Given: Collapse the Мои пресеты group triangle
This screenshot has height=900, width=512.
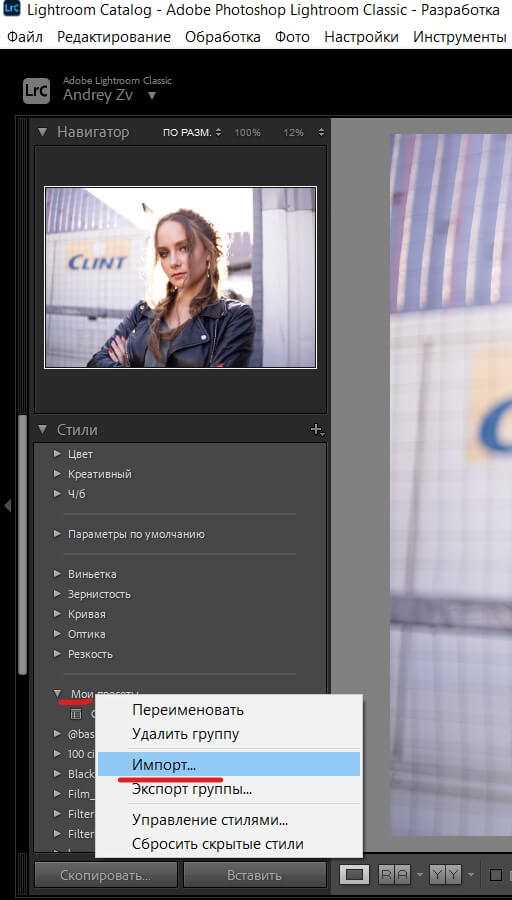Looking at the screenshot, I should coord(57,694).
